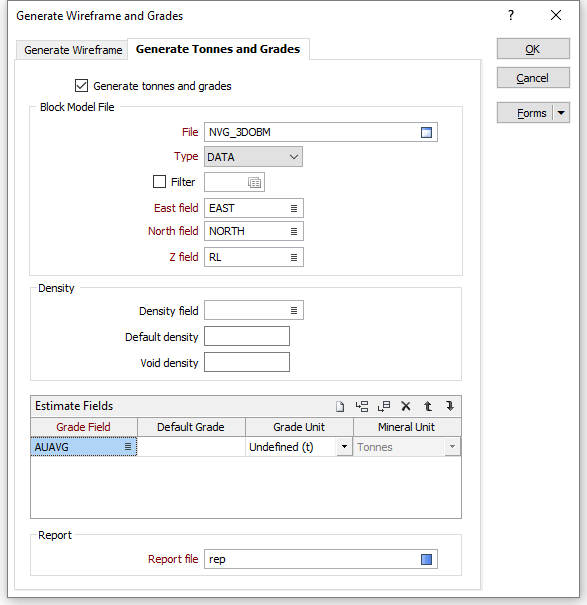Move the estimate field row down
Image resolution: width=587 pixels, height=605 pixels.
click(450, 406)
